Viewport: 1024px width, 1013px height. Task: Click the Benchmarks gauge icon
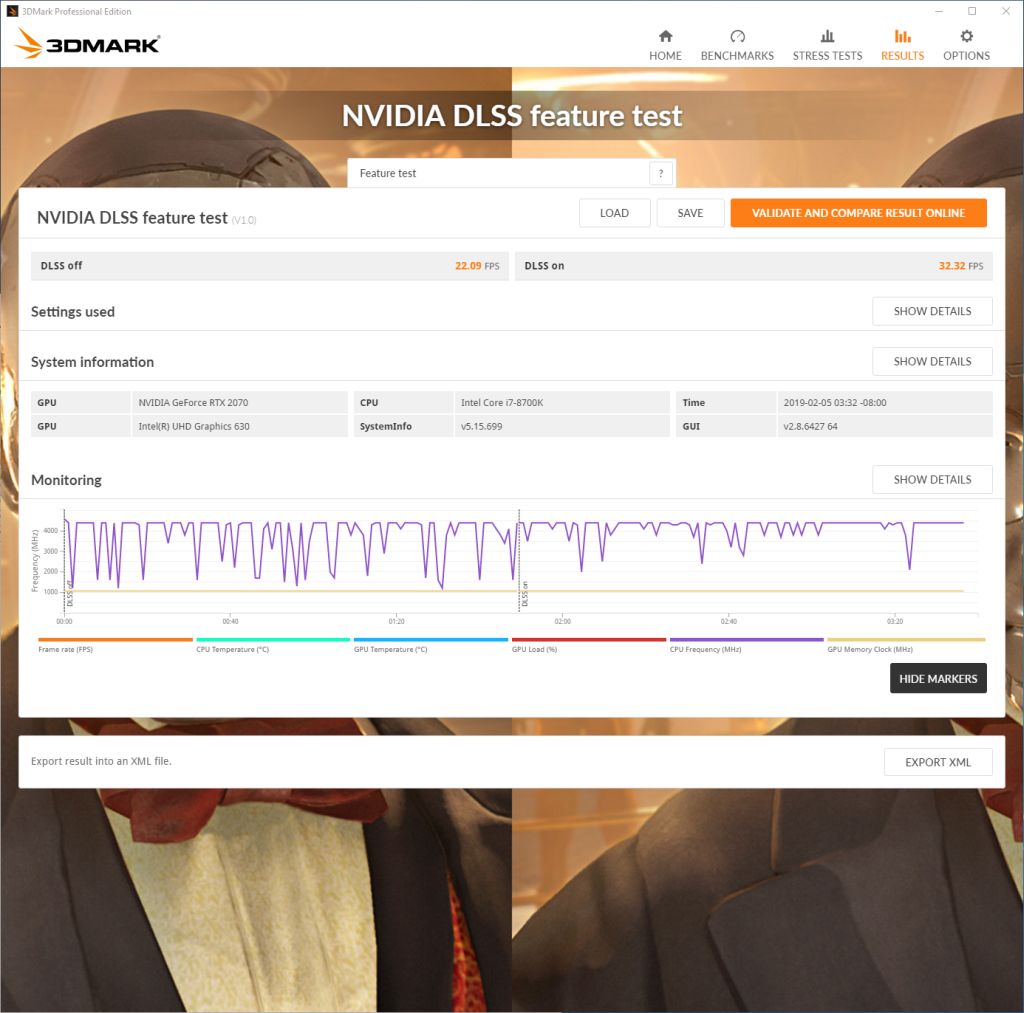pyautogui.click(x=737, y=36)
